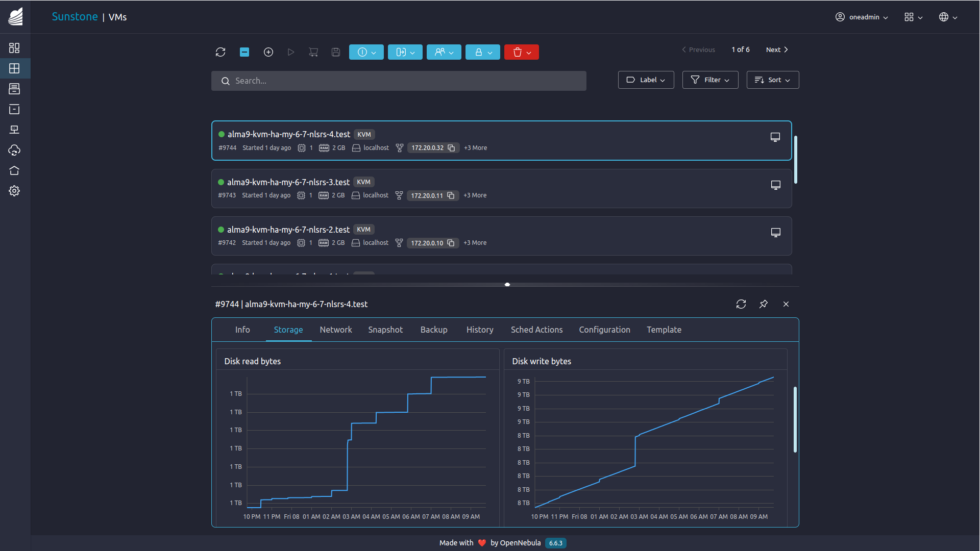Viewport: 980px width, 551px height.
Task: Expand the Filter dropdown
Action: [x=710, y=80]
